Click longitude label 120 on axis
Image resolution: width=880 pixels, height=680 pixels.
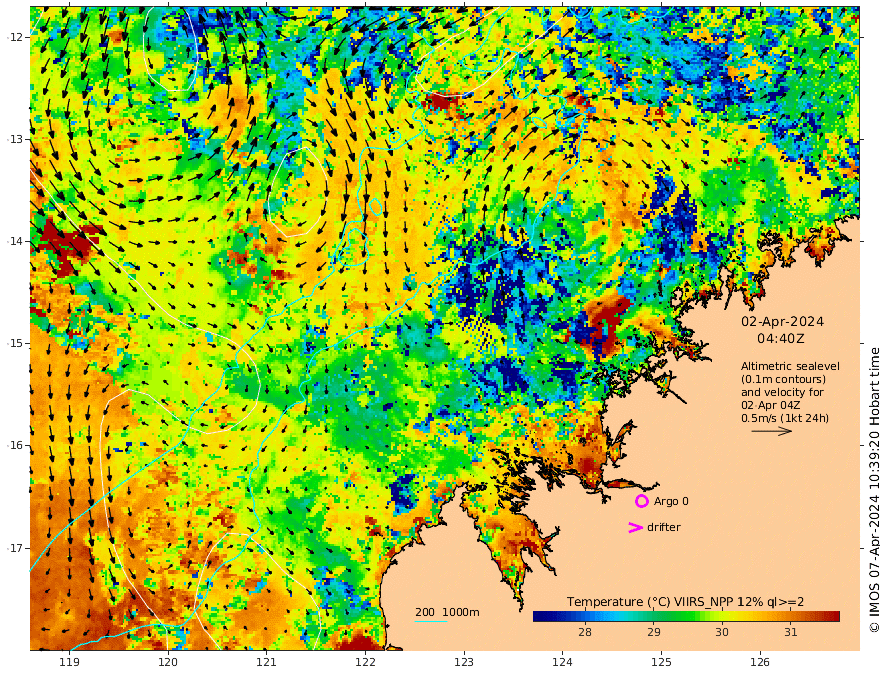point(168,662)
